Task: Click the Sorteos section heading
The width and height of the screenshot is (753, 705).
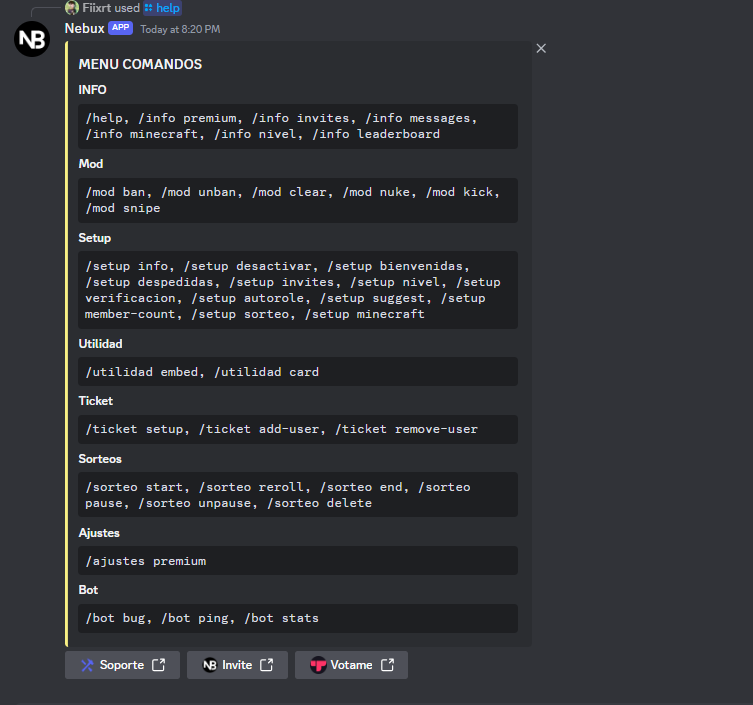Action: (x=100, y=459)
